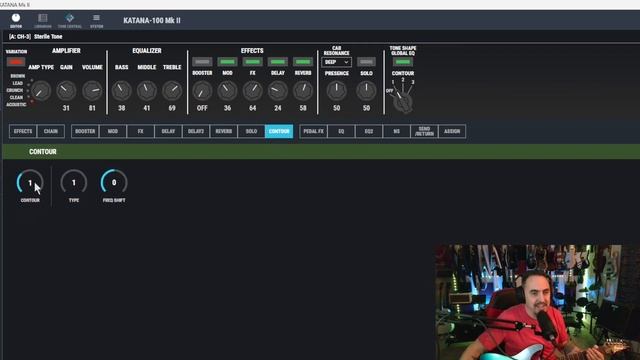Click the Booster value OFF
The height and width of the screenshot is (360, 640).
pos(202,108)
